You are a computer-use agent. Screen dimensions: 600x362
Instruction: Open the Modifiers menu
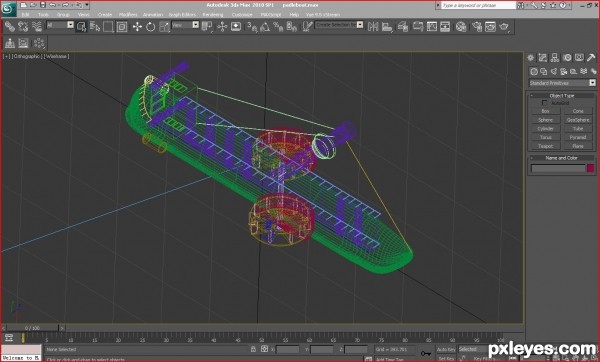128,15
